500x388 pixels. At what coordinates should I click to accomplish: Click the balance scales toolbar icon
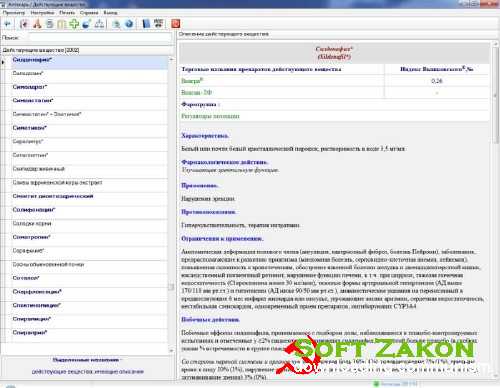[99, 24]
